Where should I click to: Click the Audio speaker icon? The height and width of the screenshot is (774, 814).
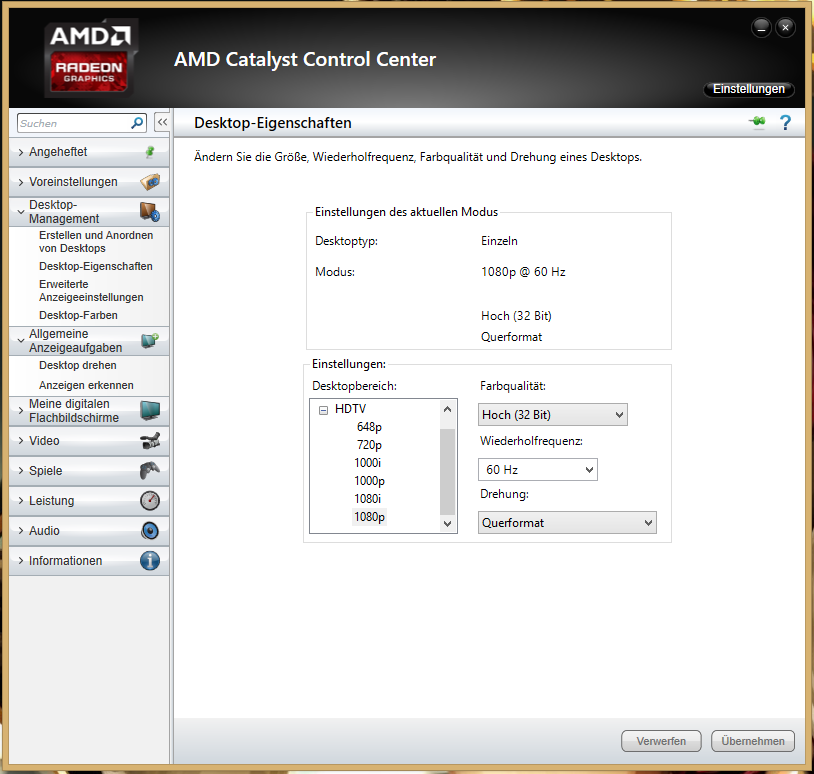coord(150,531)
